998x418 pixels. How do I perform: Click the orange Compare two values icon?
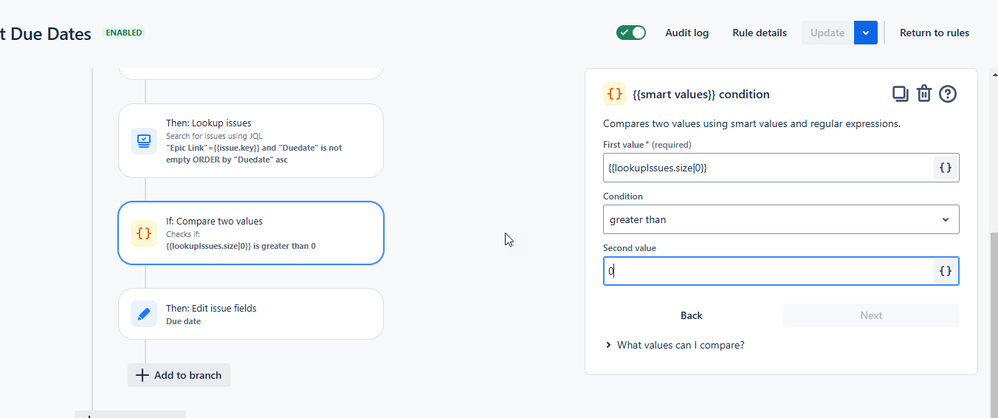tap(144, 233)
